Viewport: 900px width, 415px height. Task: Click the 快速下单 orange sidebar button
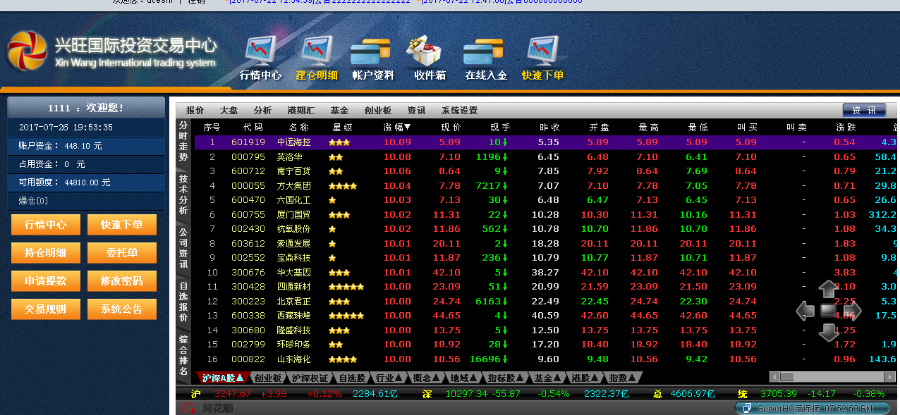click(x=122, y=224)
